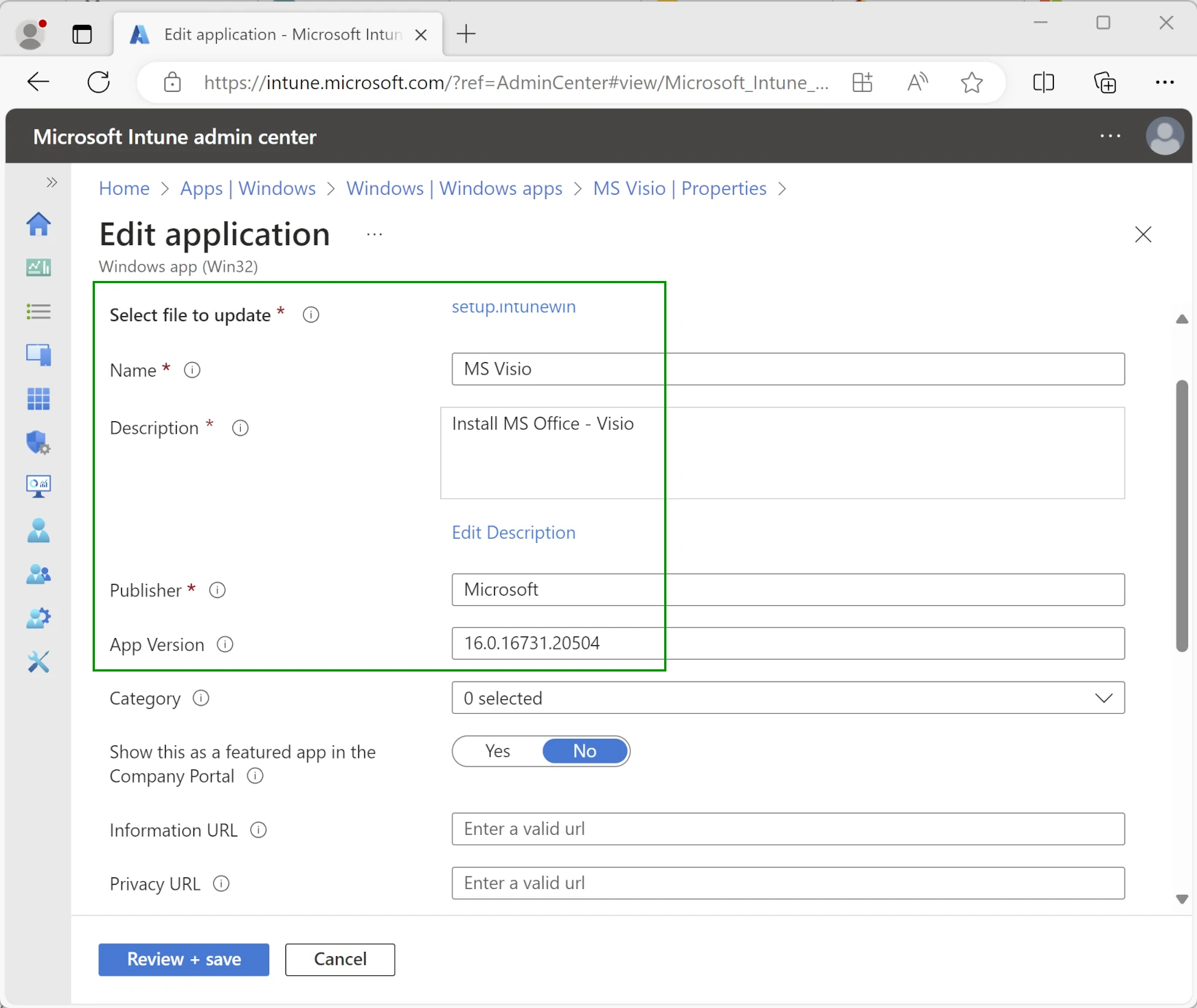Focus the Information URL field
Image resolution: width=1197 pixels, height=1008 pixels.
coord(788,828)
